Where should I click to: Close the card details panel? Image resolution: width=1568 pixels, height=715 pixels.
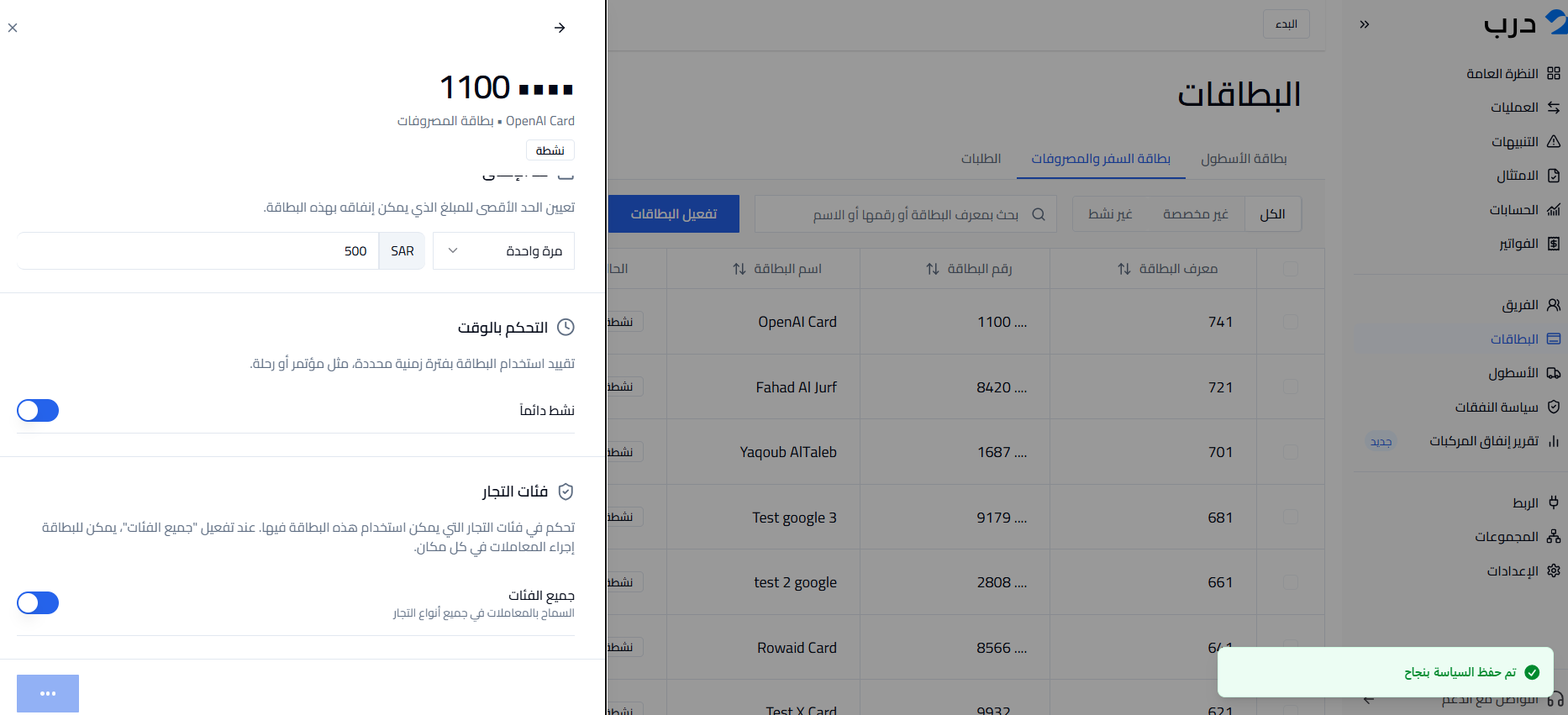13,28
